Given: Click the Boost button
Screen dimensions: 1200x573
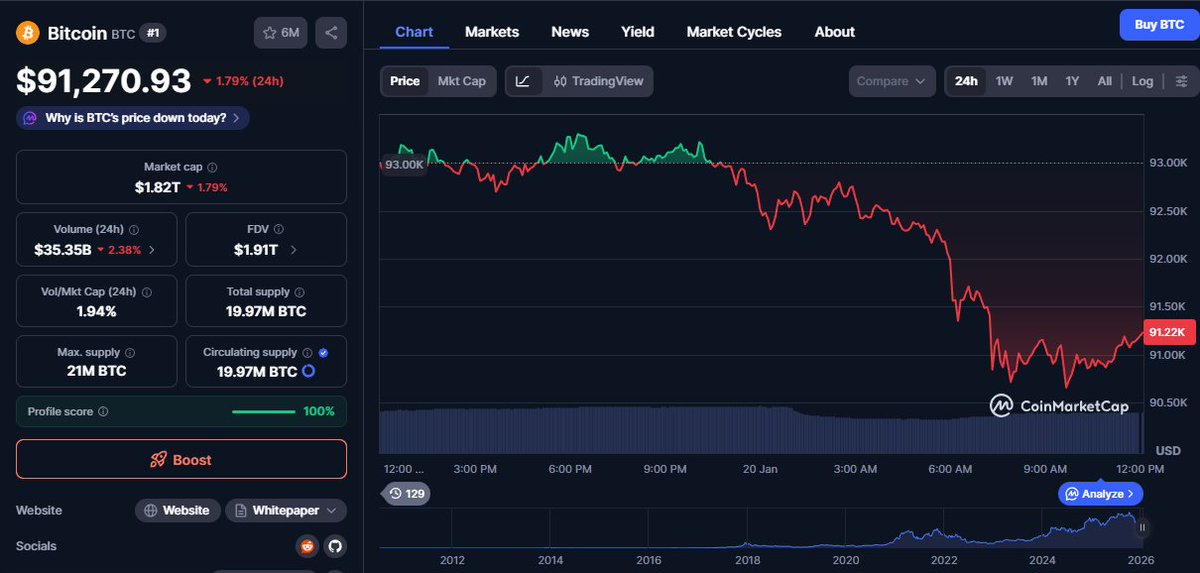Looking at the screenshot, I should [x=181, y=460].
